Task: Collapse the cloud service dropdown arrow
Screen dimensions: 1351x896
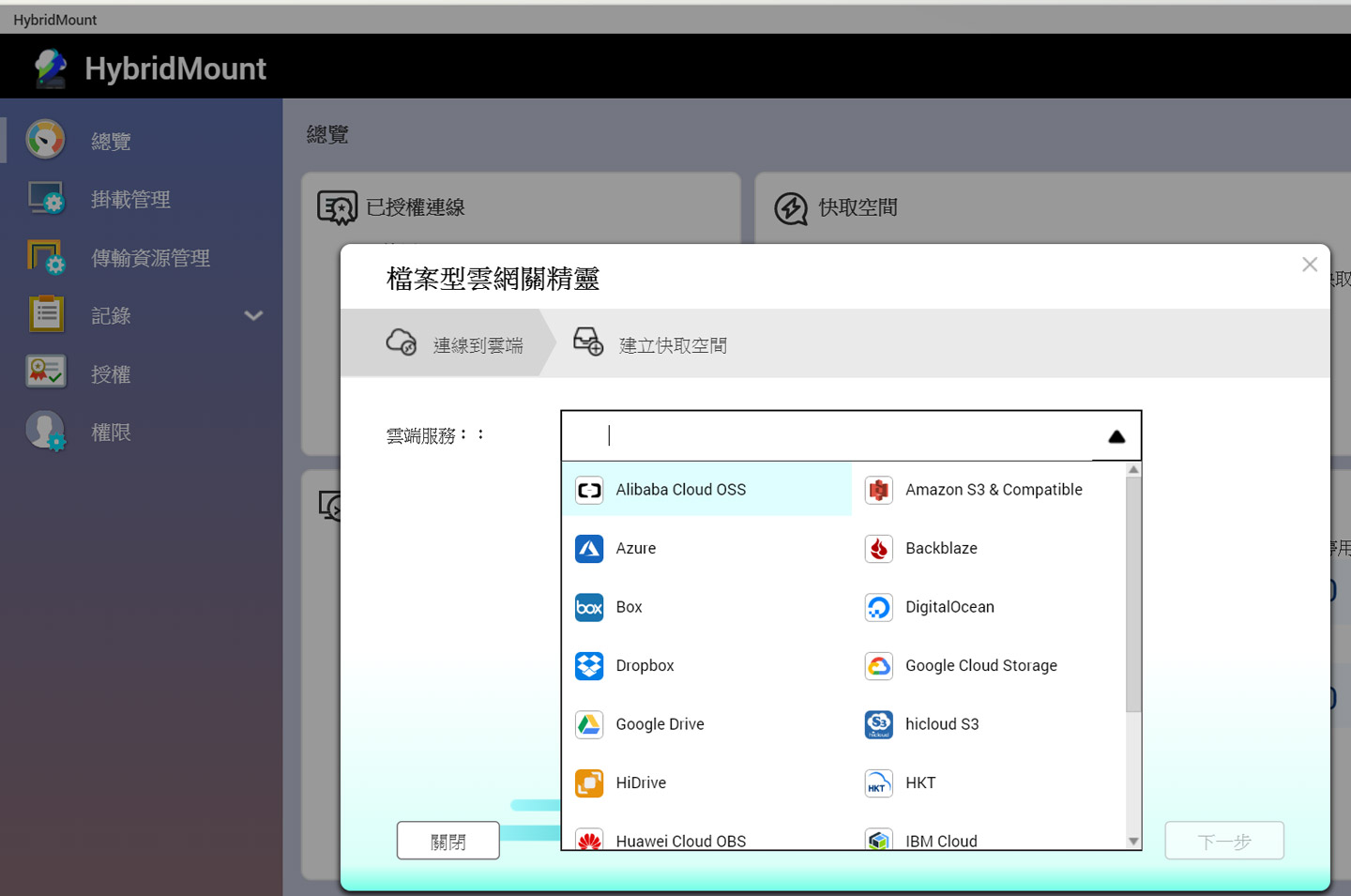Action: pyautogui.click(x=1116, y=436)
